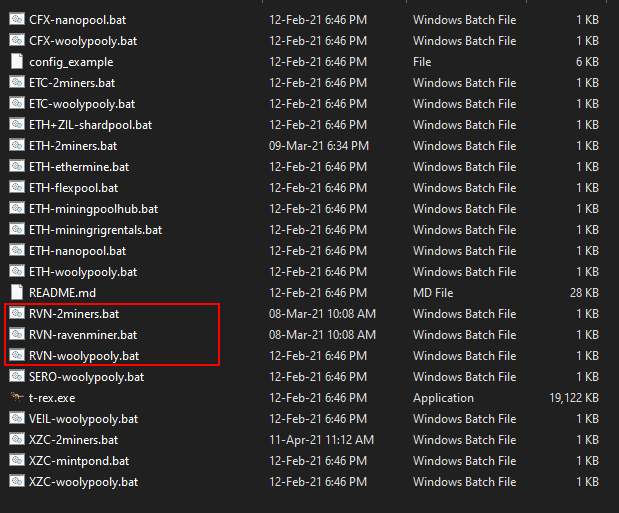Select the RVN-woolypooly.bat file
The image size is (619, 513).
[84, 356]
